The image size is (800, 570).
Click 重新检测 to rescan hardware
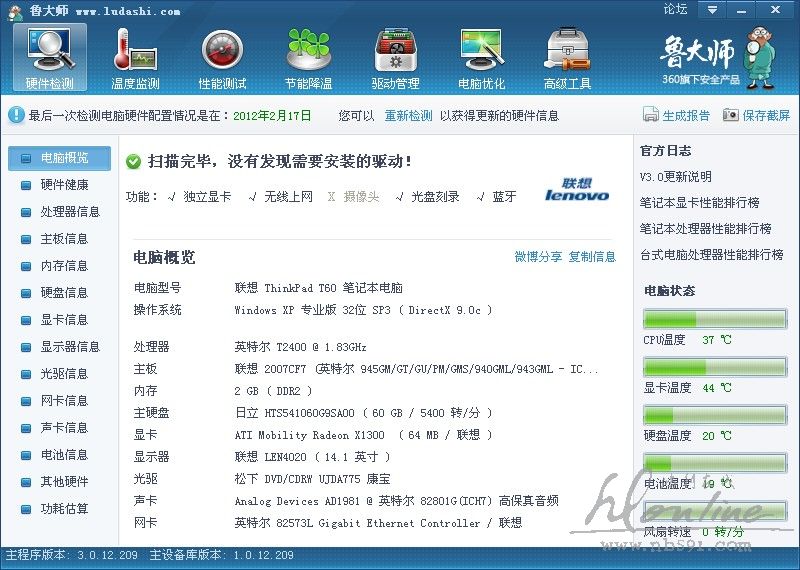[408, 116]
